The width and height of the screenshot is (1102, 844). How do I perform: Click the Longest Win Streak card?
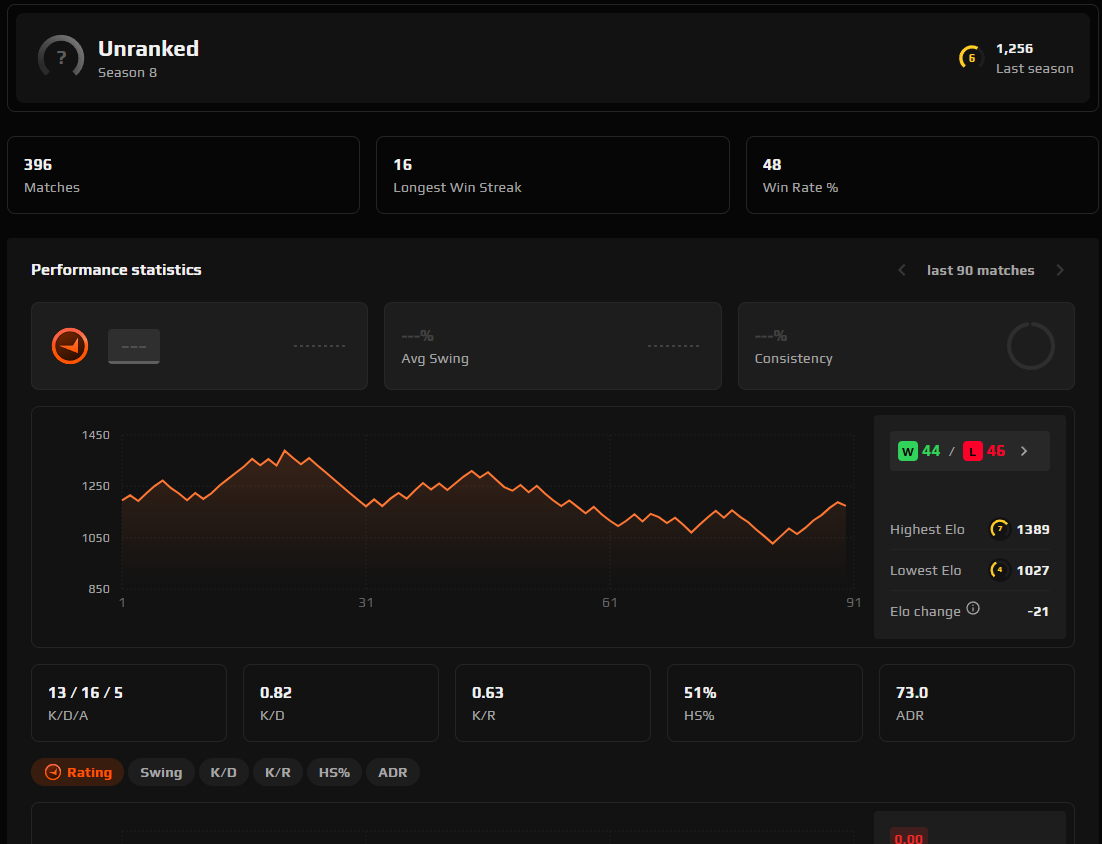click(x=552, y=175)
